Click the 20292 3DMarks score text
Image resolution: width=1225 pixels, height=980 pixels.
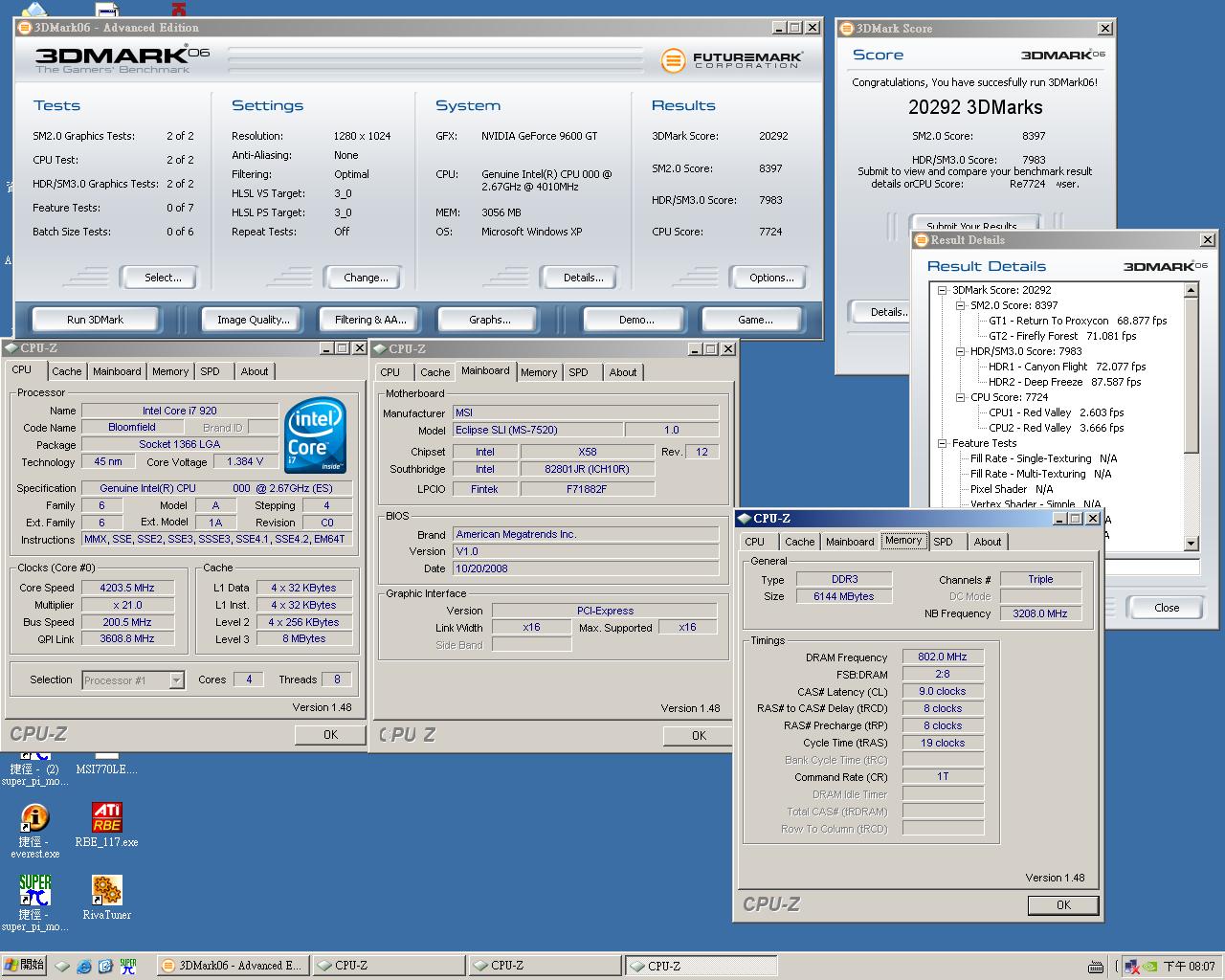coord(975,107)
